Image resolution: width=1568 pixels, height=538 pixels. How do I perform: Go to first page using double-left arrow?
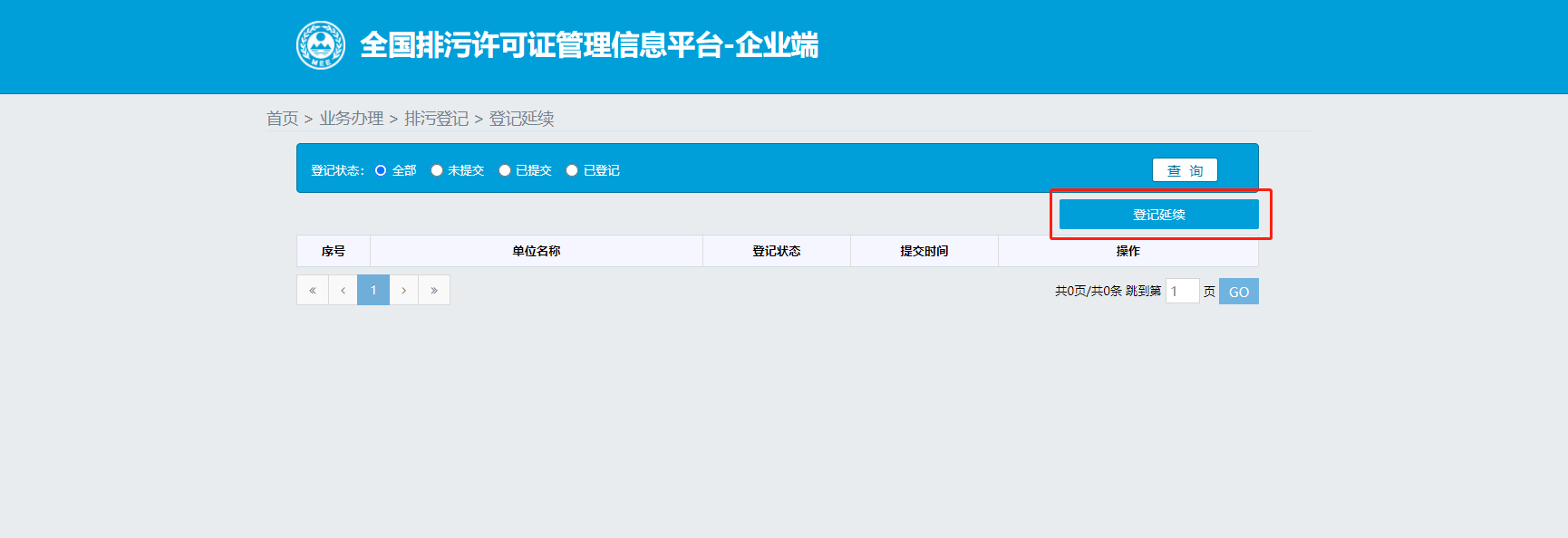click(313, 290)
